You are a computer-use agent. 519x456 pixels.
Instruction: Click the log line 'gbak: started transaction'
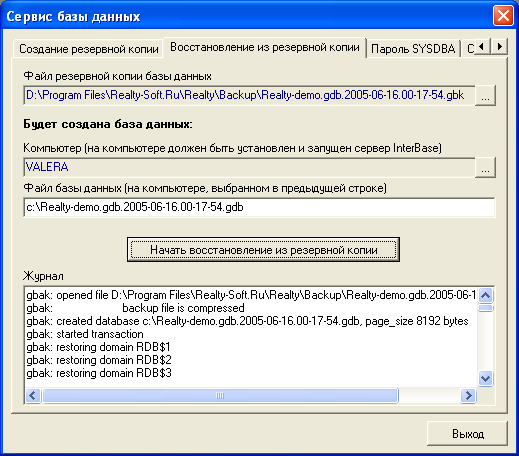85,334
